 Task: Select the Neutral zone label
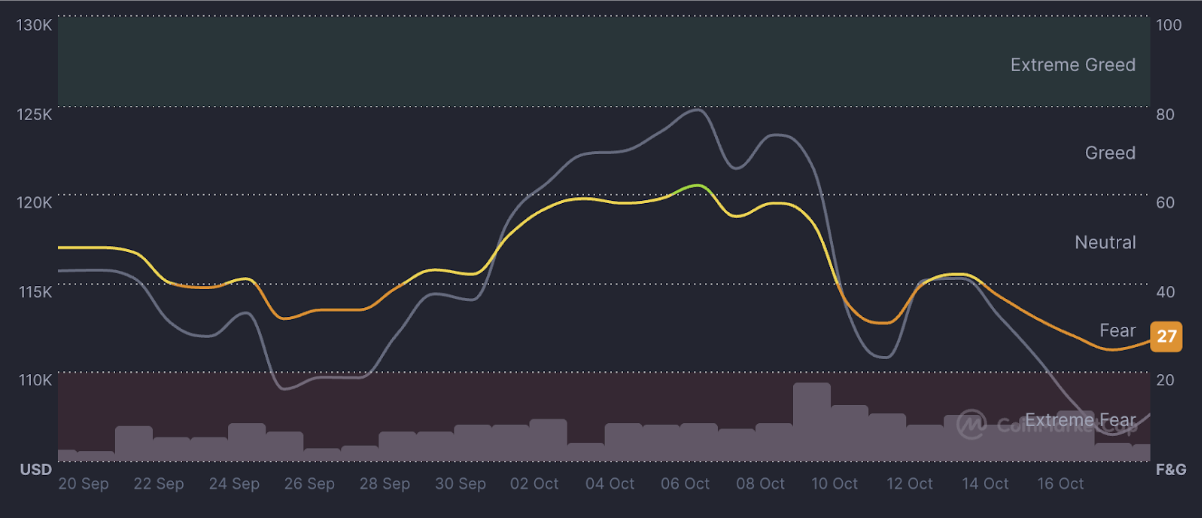(1104, 242)
